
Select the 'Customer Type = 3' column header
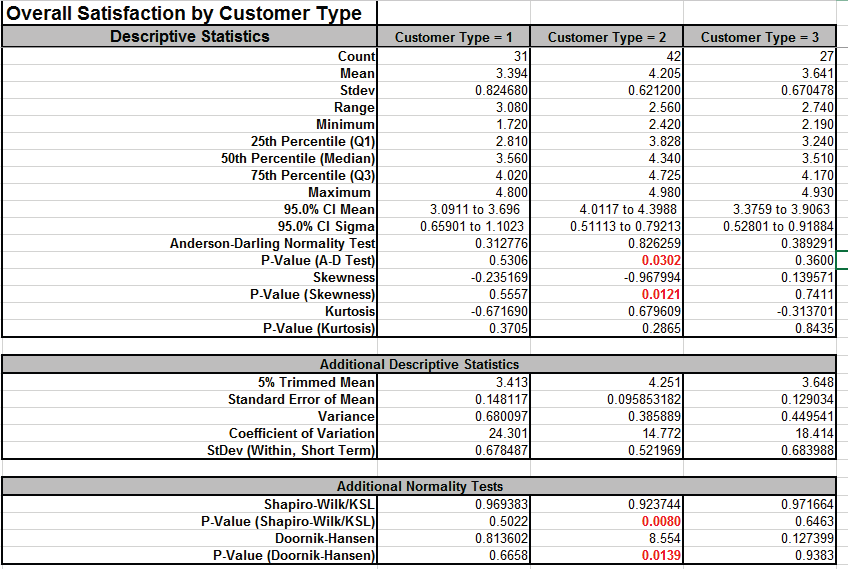pos(759,38)
